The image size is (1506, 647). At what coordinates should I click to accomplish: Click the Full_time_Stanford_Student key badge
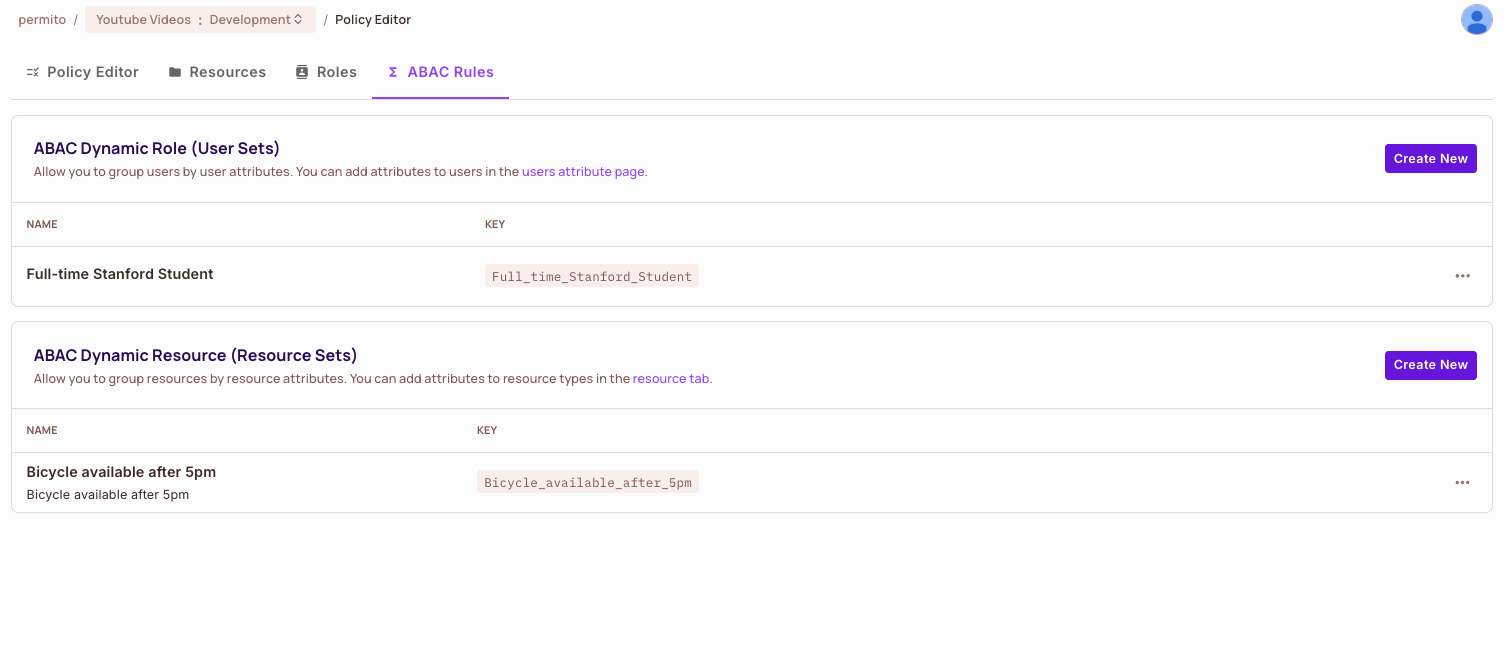pos(591,277)
